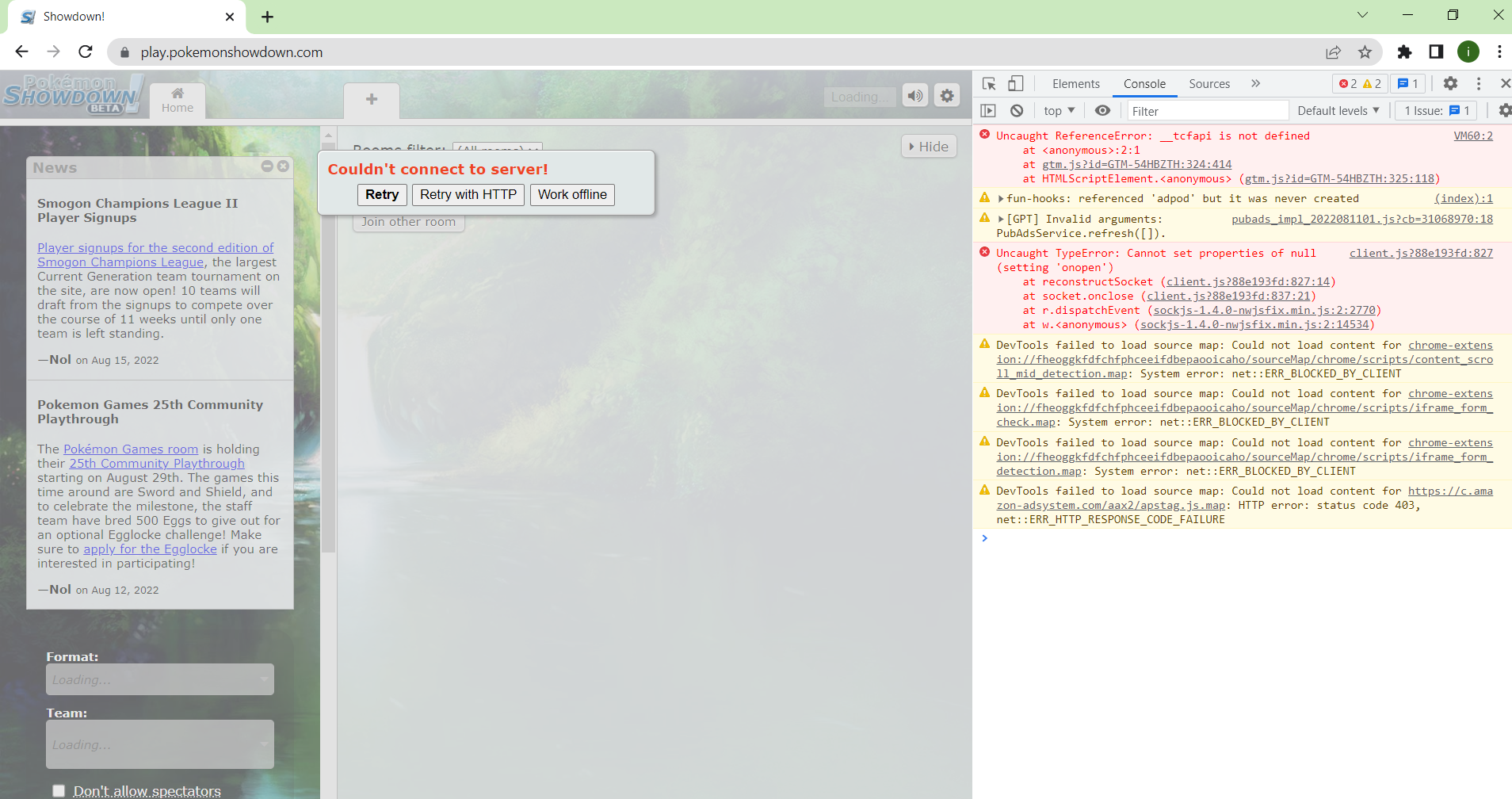Click the live expression eye icon
Screen dimensions: 1512x799
[x=1102, y=111]
